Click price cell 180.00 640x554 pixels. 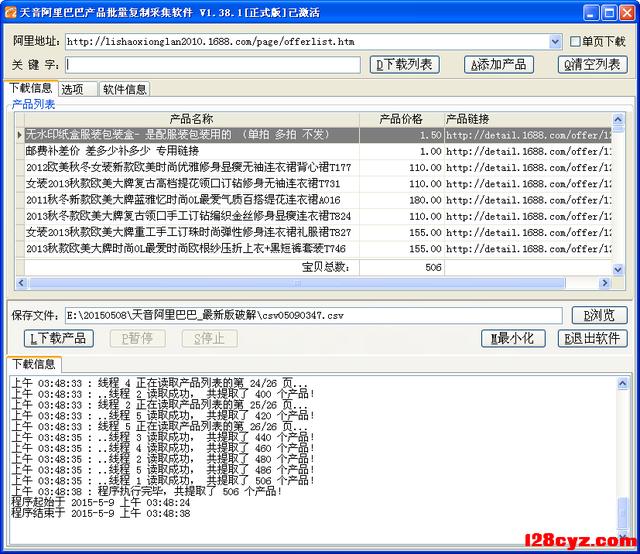coord(402,200)
